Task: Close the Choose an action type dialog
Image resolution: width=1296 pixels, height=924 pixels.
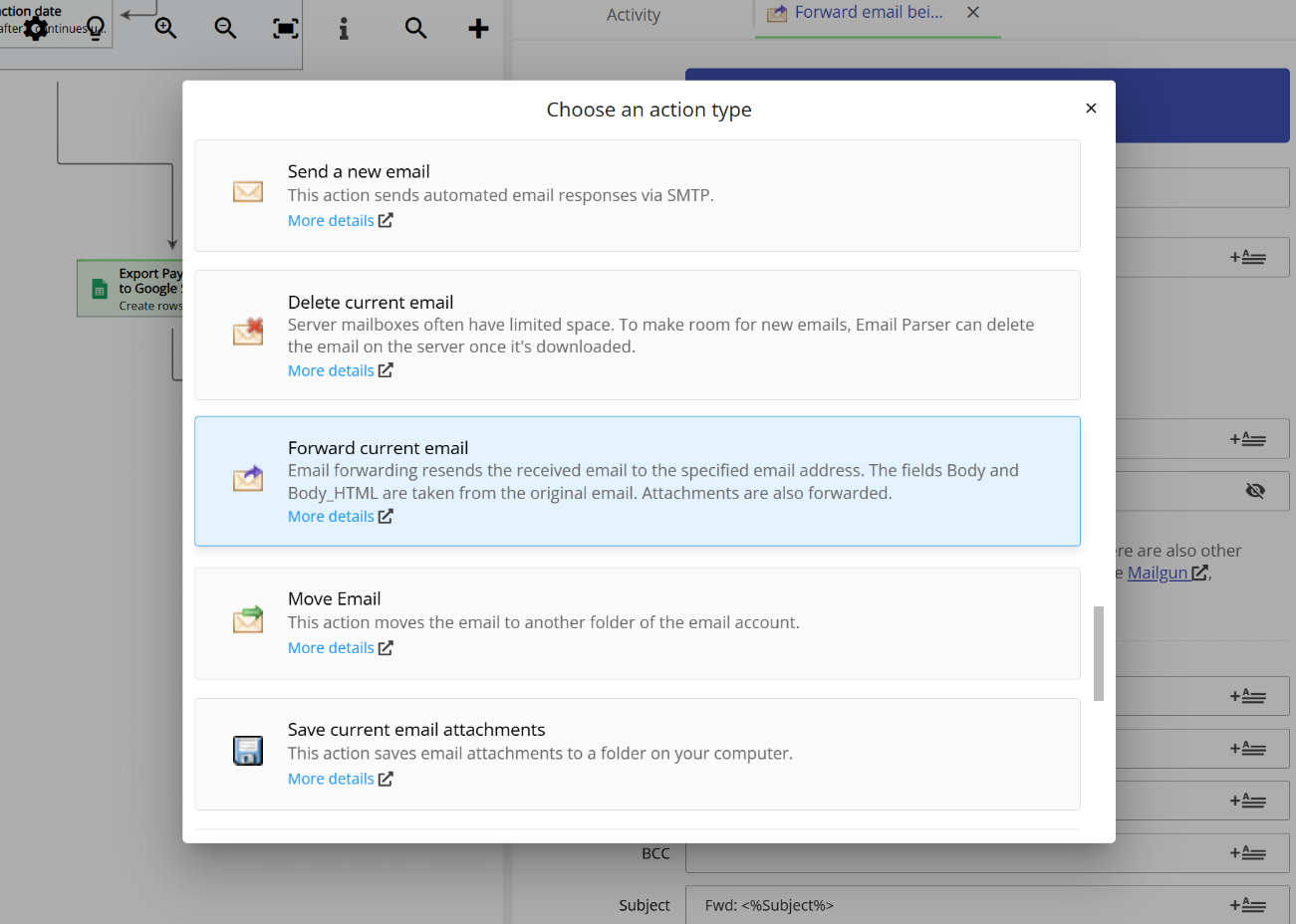Action: 1091,108
